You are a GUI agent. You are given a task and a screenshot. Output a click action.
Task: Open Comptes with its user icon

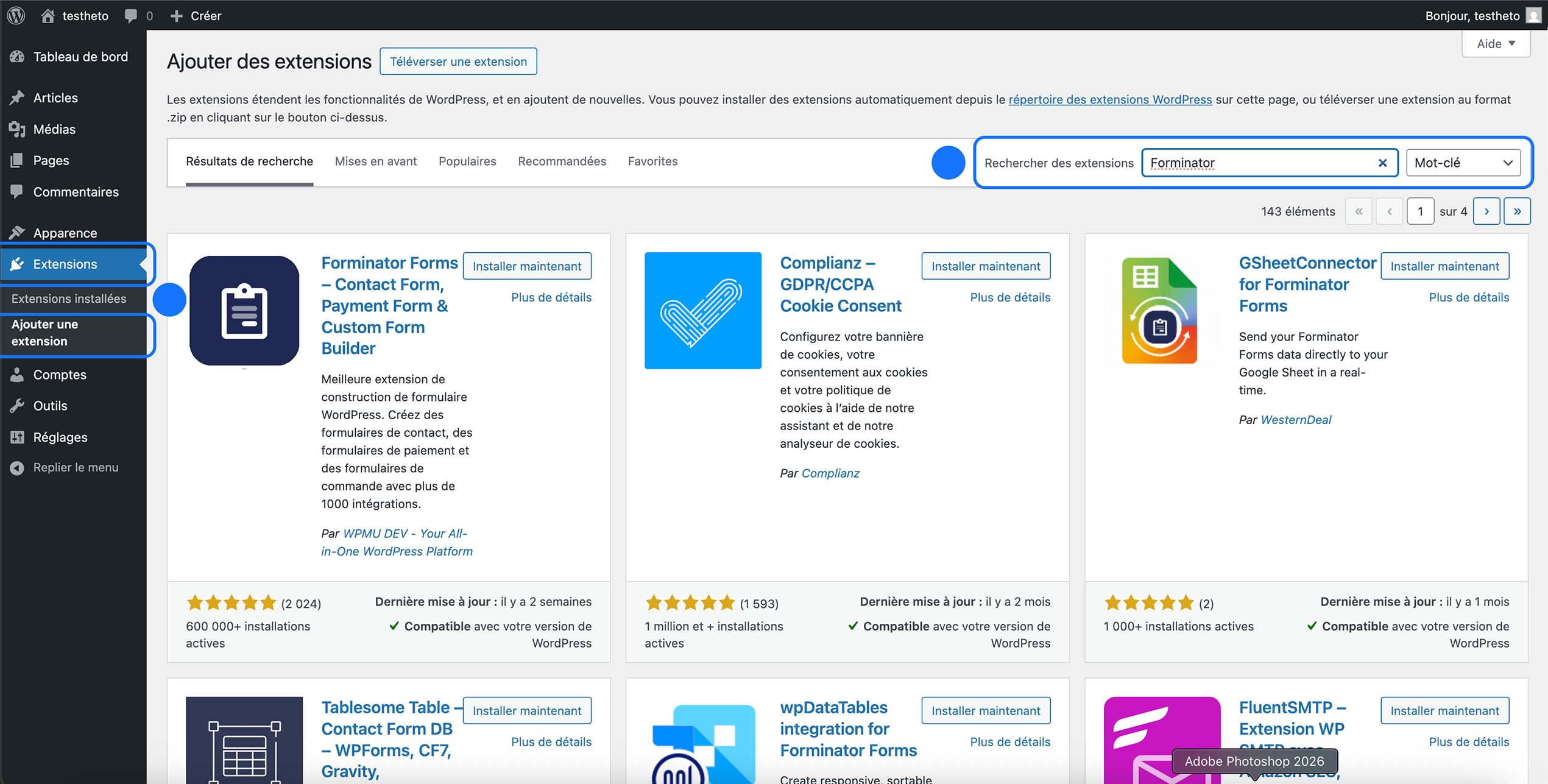tap(16, 375)
